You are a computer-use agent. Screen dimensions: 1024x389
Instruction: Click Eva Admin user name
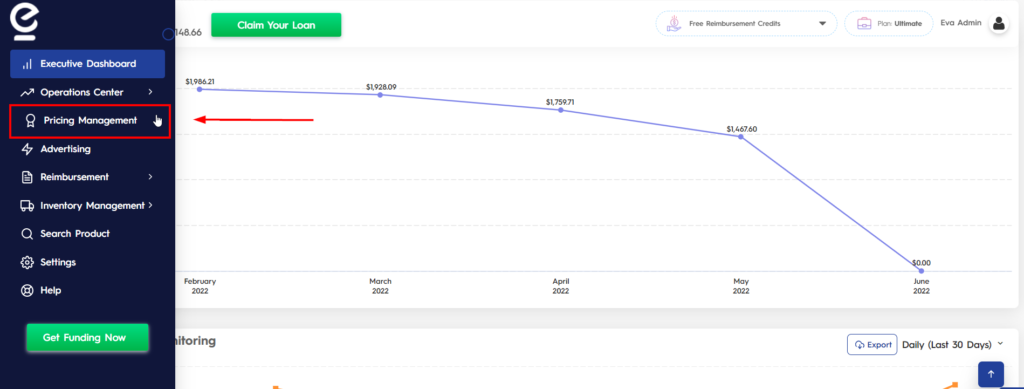pyautogui.click(x=961, y=23)
